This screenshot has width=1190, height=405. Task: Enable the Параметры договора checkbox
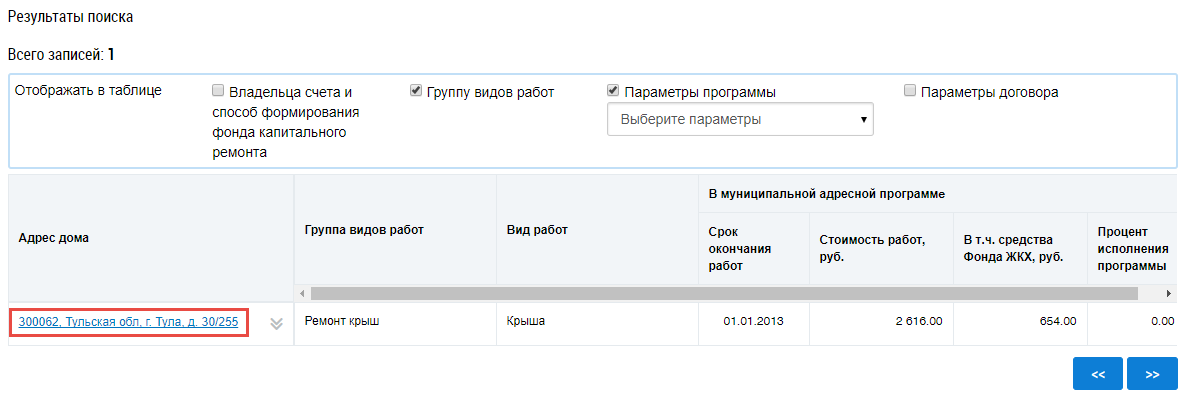click(x=910, y=92)
